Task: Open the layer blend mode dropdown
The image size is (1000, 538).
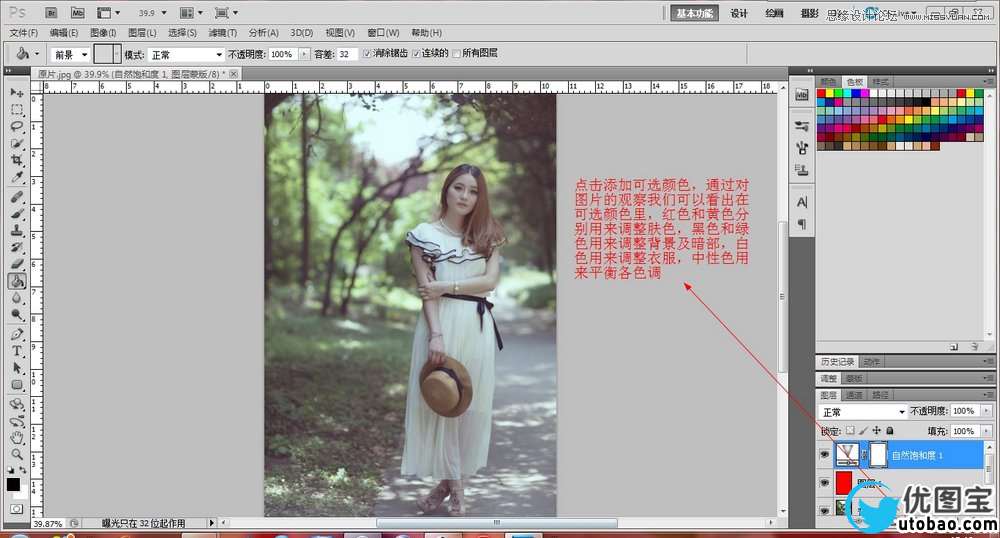Action: [862, 412]
